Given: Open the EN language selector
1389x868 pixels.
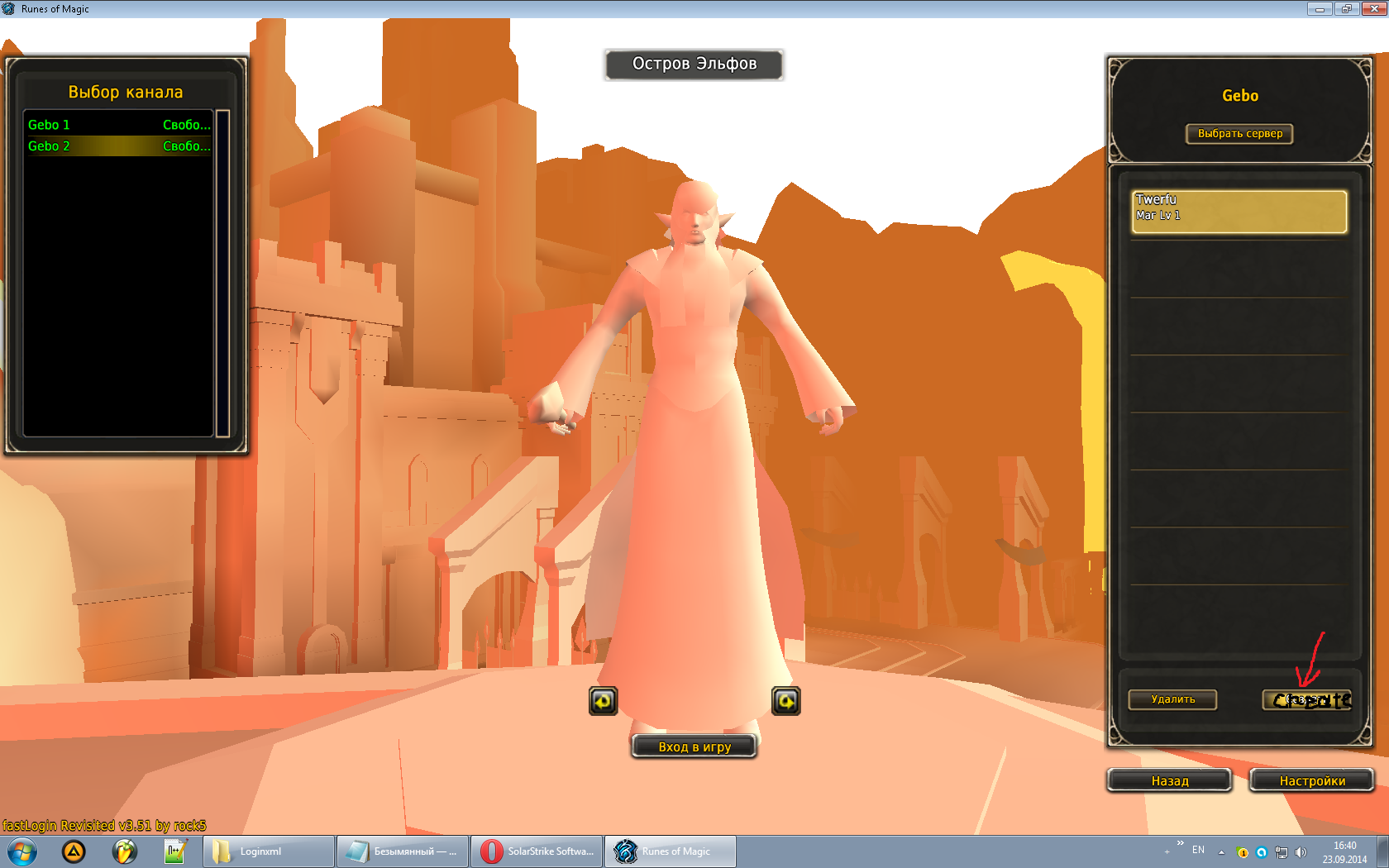Looking at the screenshot, I should point(1198,850).
